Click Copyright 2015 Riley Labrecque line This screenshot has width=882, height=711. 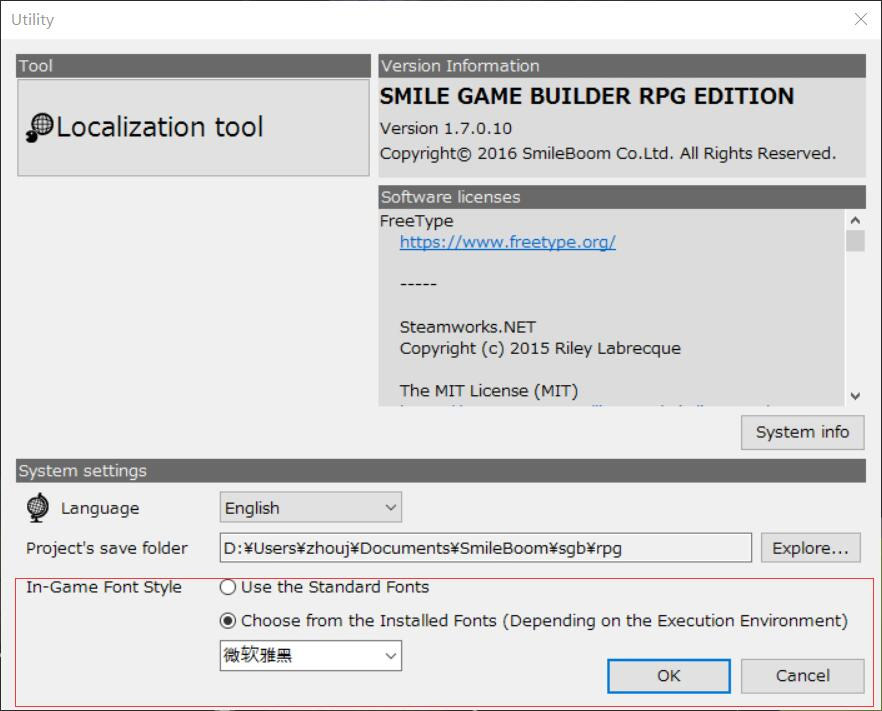540,348
